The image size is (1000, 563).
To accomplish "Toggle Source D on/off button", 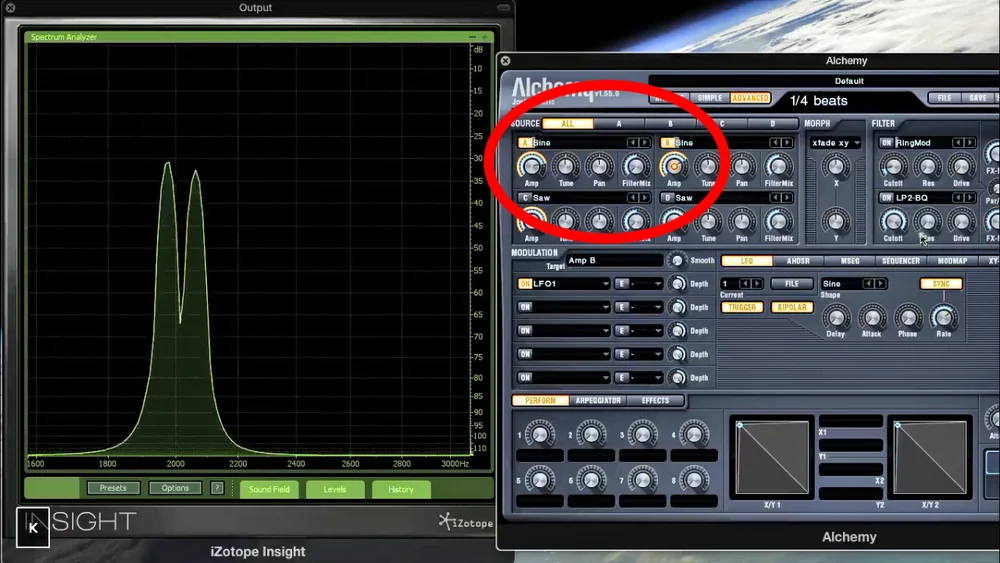I will pos(668,198).
